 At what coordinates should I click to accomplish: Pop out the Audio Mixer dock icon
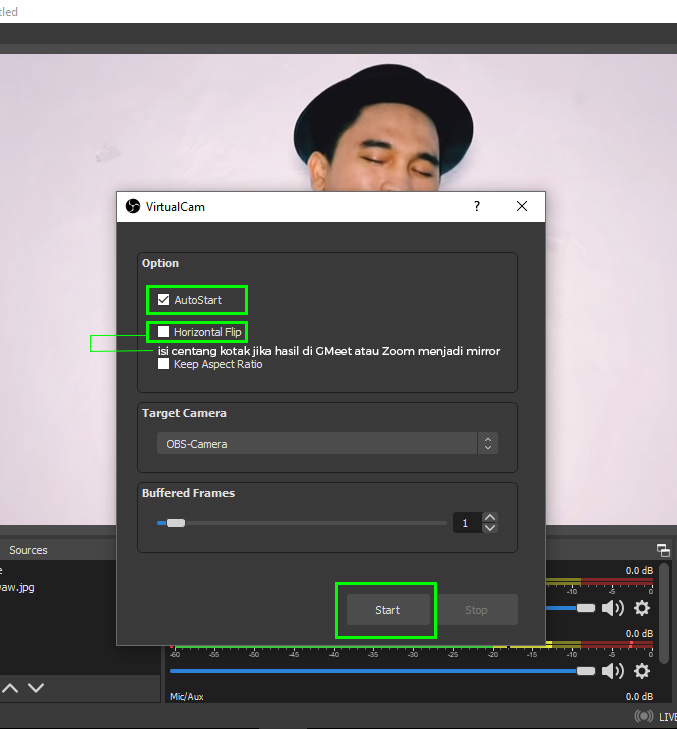coord(664,550)
